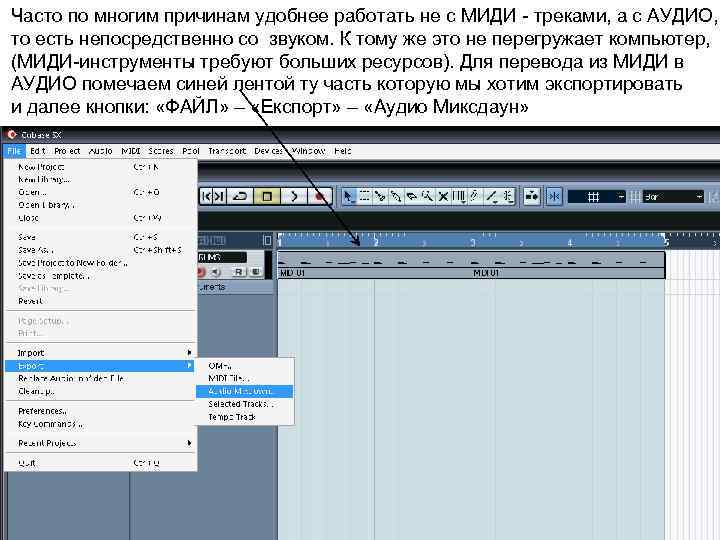Start playback with the Play button
This screenshot has height=540, width=720.
294,197
